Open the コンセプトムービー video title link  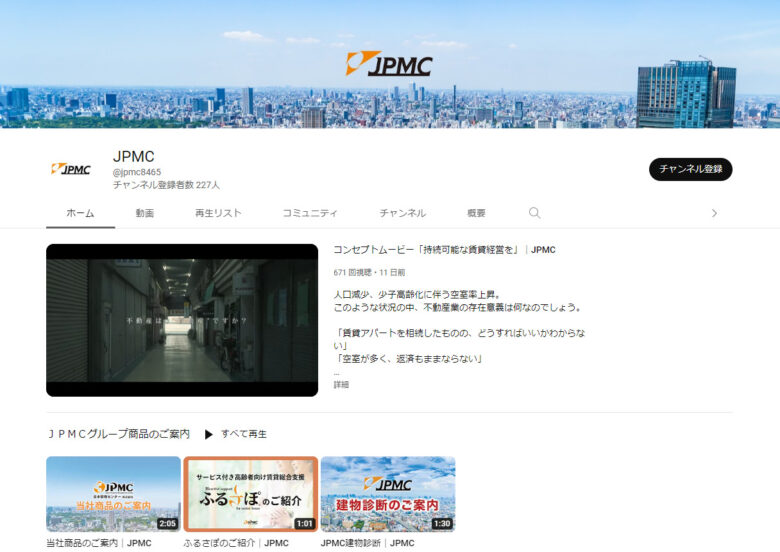[x=444, y=250]
